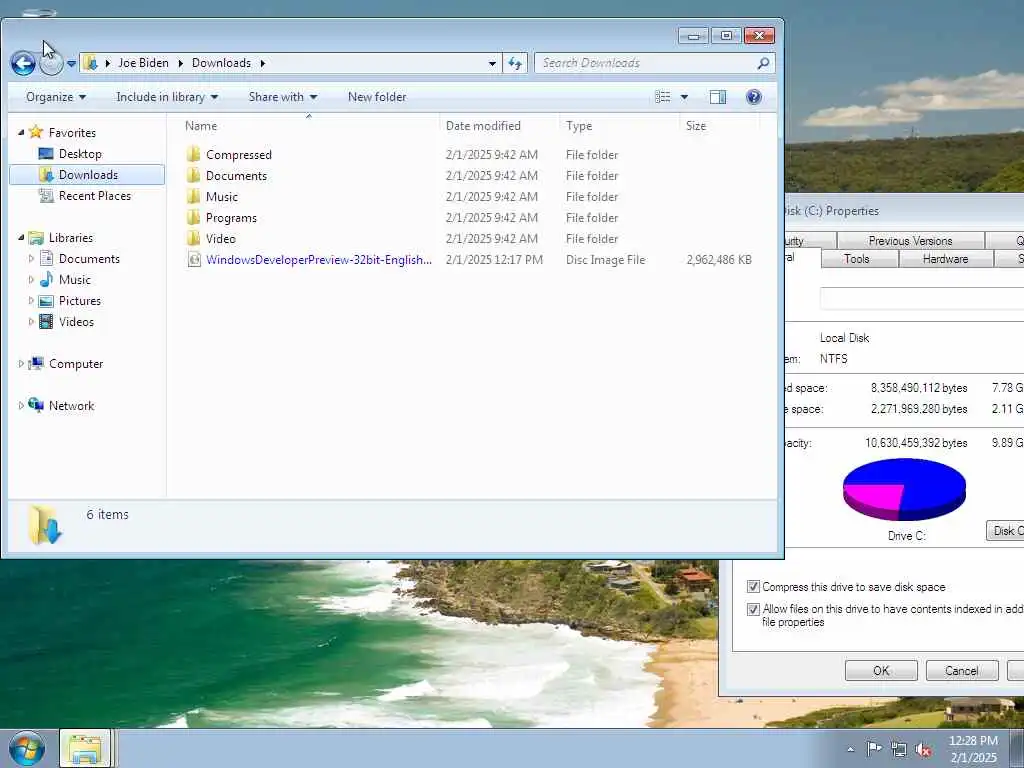The image size is (1024, 768).
Task: Expand the Computer tree node
Action: [21, 364]
